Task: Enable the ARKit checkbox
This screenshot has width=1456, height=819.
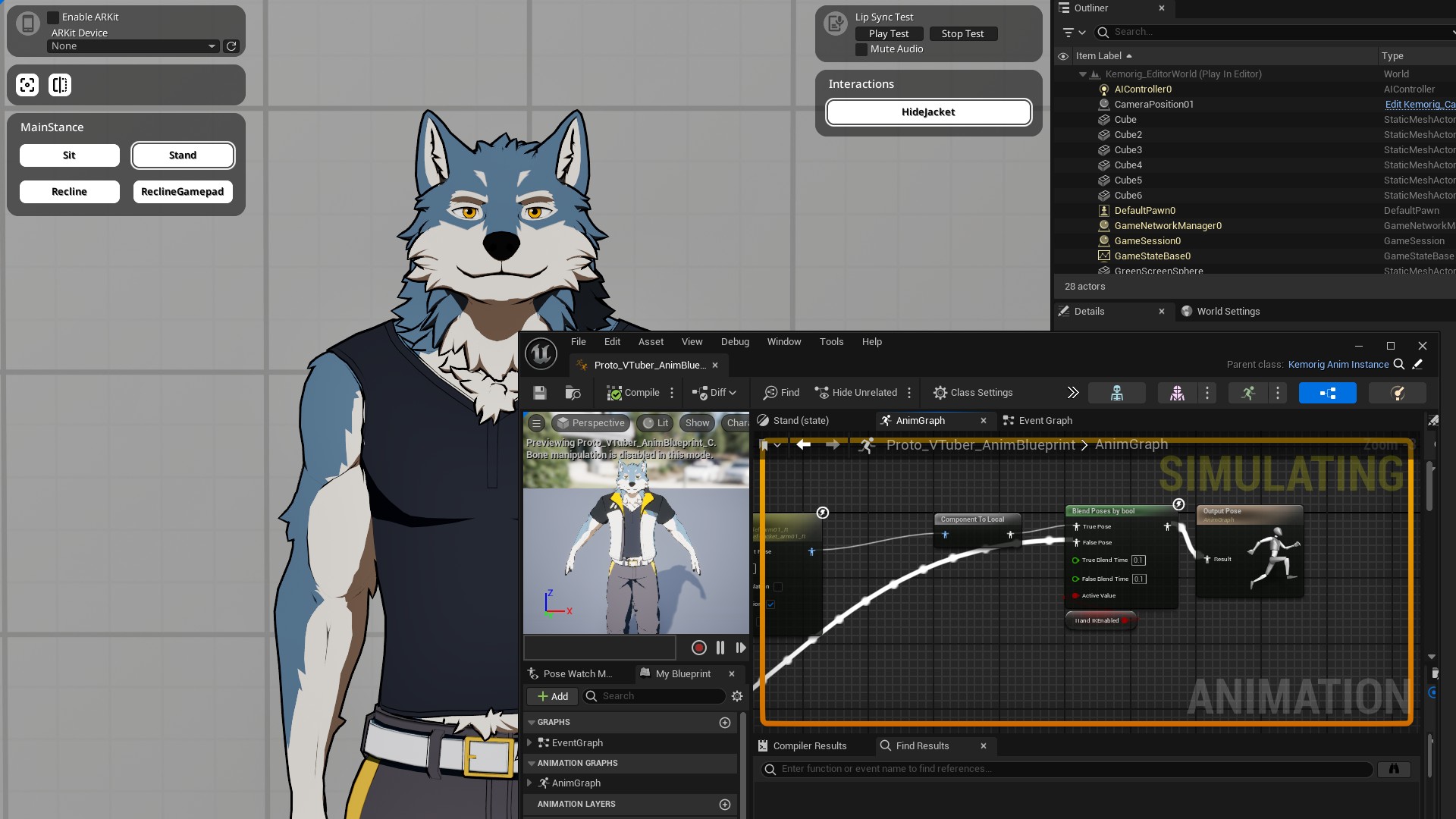Action: click(x=53, y=17)
